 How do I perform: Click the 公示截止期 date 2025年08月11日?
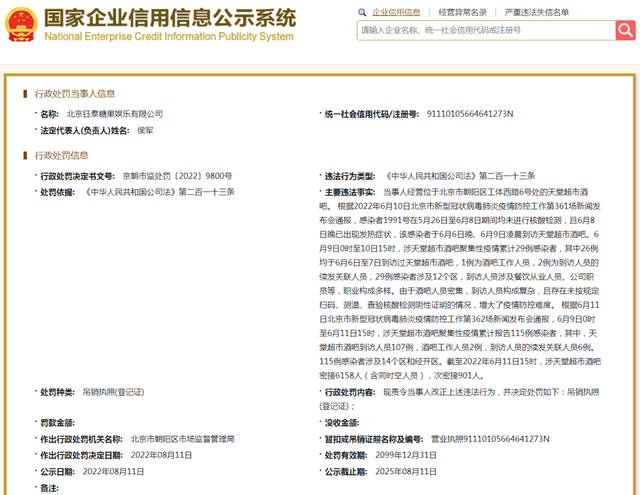tap(407, 470)
